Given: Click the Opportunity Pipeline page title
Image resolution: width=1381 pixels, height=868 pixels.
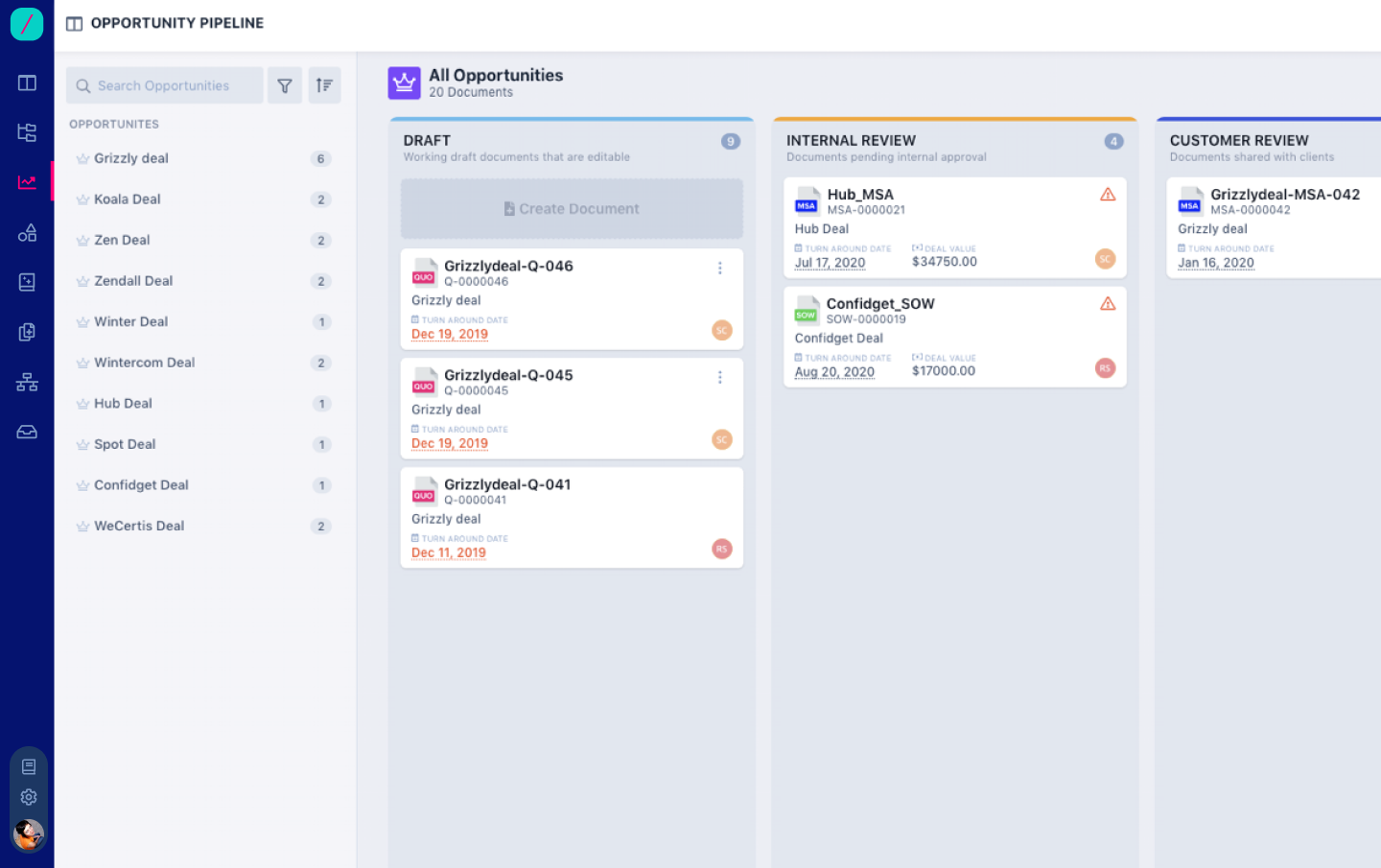Looking at the screenshot, I should point(177,23).
